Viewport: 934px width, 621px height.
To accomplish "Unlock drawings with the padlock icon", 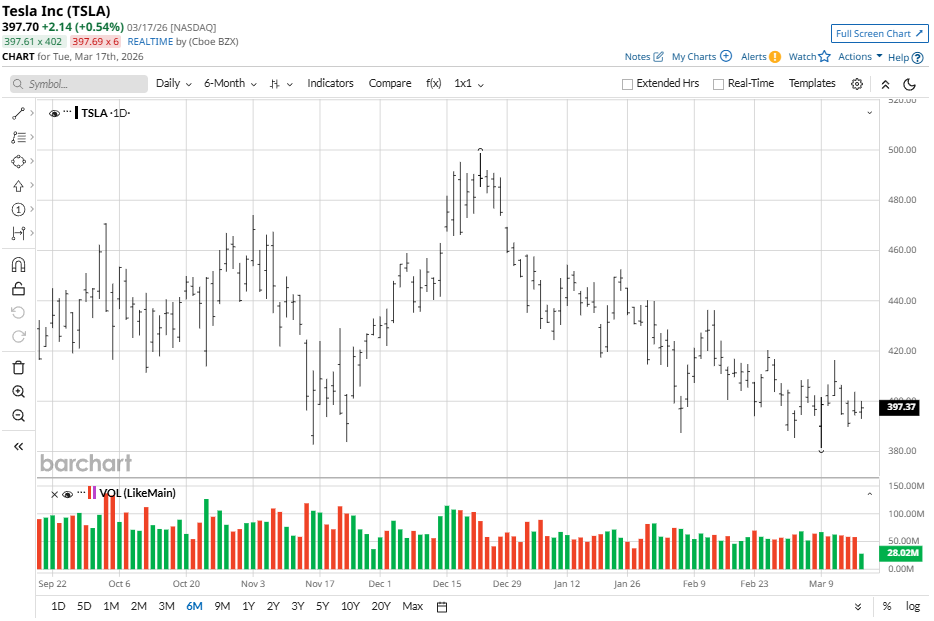I will (19, 287).
